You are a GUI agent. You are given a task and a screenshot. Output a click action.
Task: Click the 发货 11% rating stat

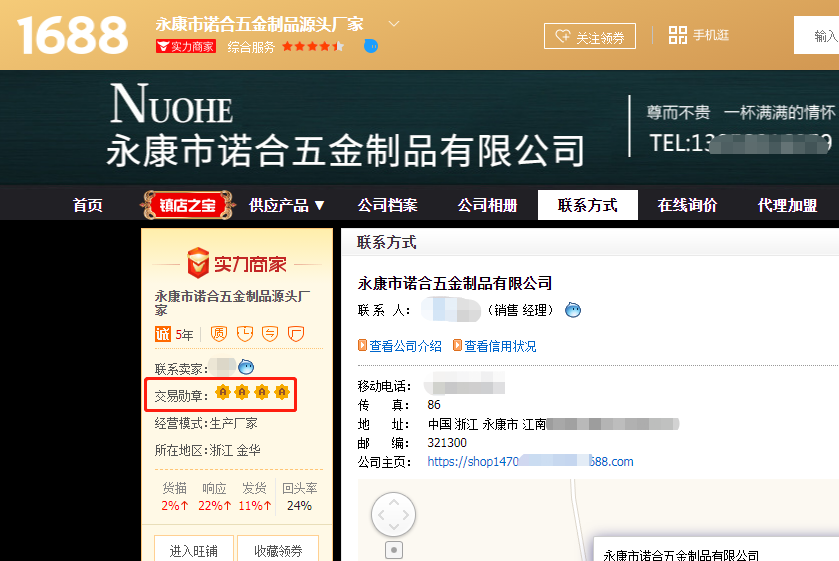point(255,497)
